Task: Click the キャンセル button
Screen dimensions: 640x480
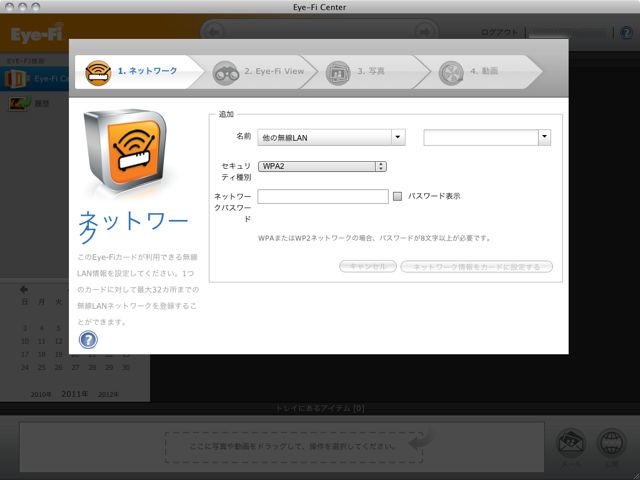Action: [x=368, y=267]
